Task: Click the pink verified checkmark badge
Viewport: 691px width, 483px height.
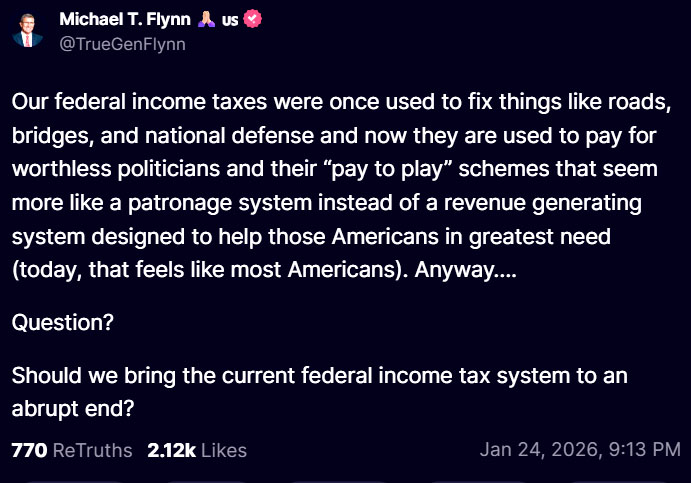Action: point(252,19)
